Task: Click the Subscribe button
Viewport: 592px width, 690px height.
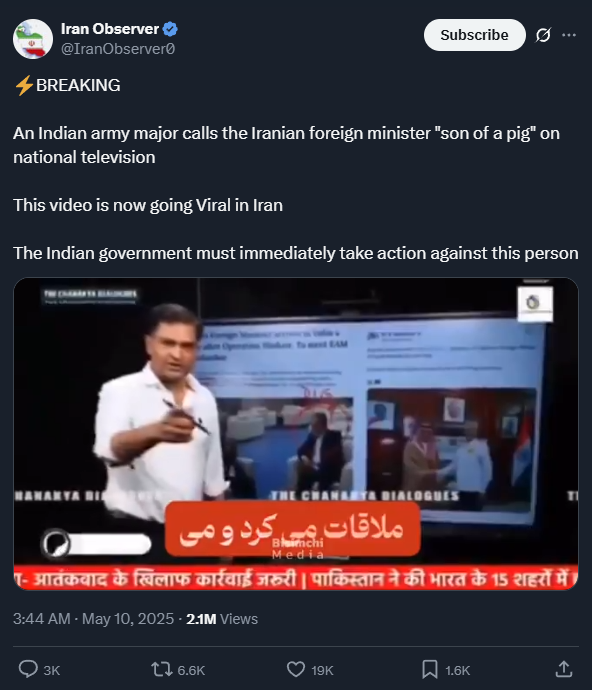Action: click(x=474, y=35)
